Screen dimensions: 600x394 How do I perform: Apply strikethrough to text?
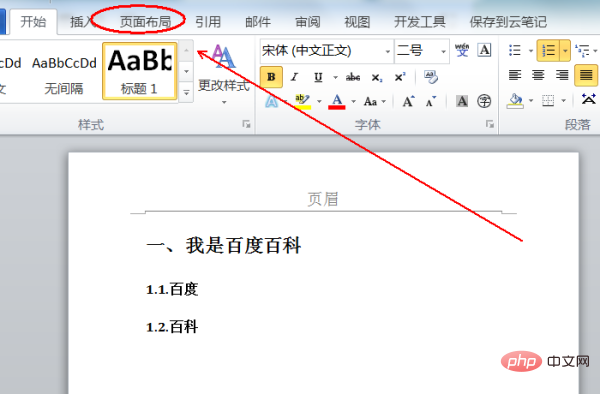click(x=353, y=77)
